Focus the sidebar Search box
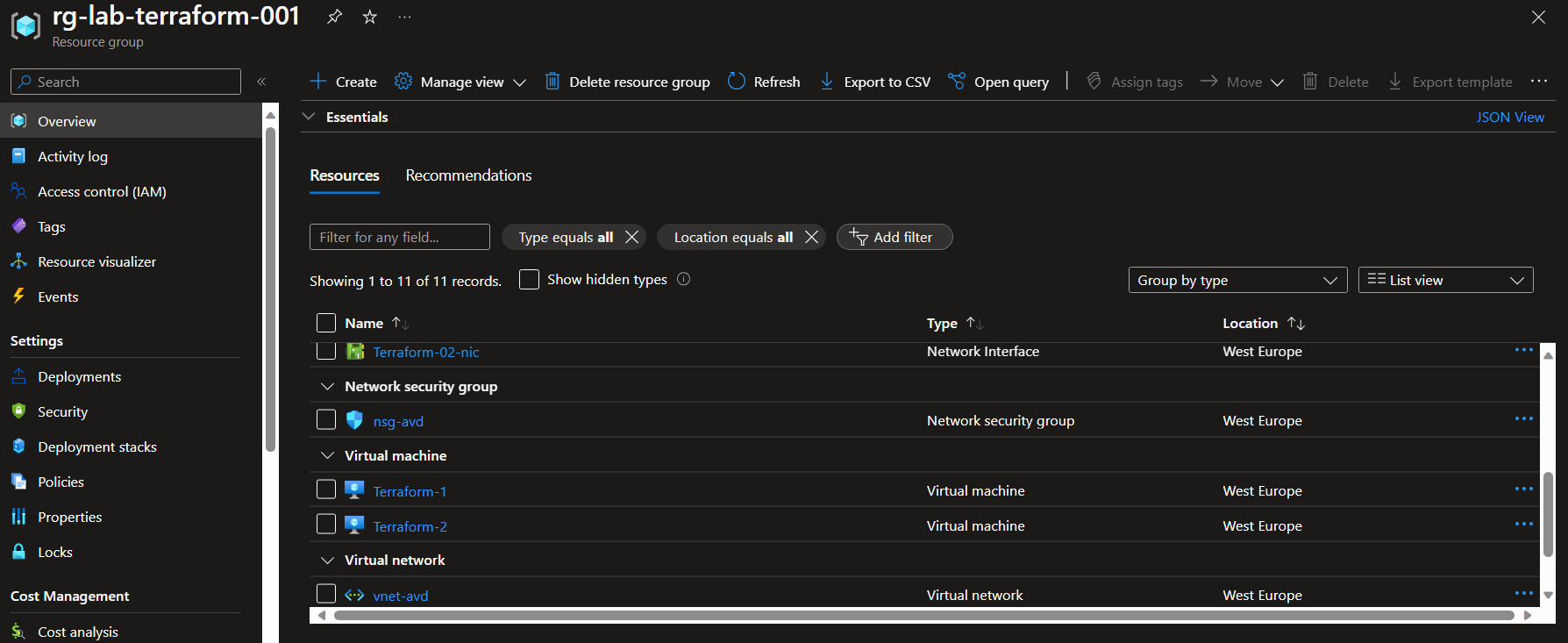 [125, 82]
